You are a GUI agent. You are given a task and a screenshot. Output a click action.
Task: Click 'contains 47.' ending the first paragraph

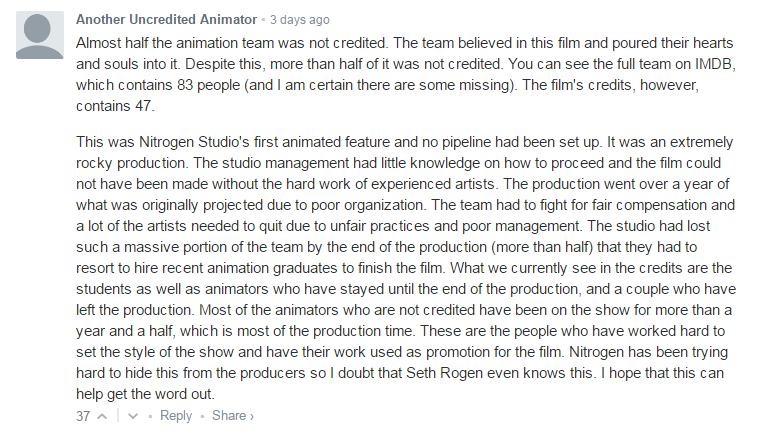[115, 106]
